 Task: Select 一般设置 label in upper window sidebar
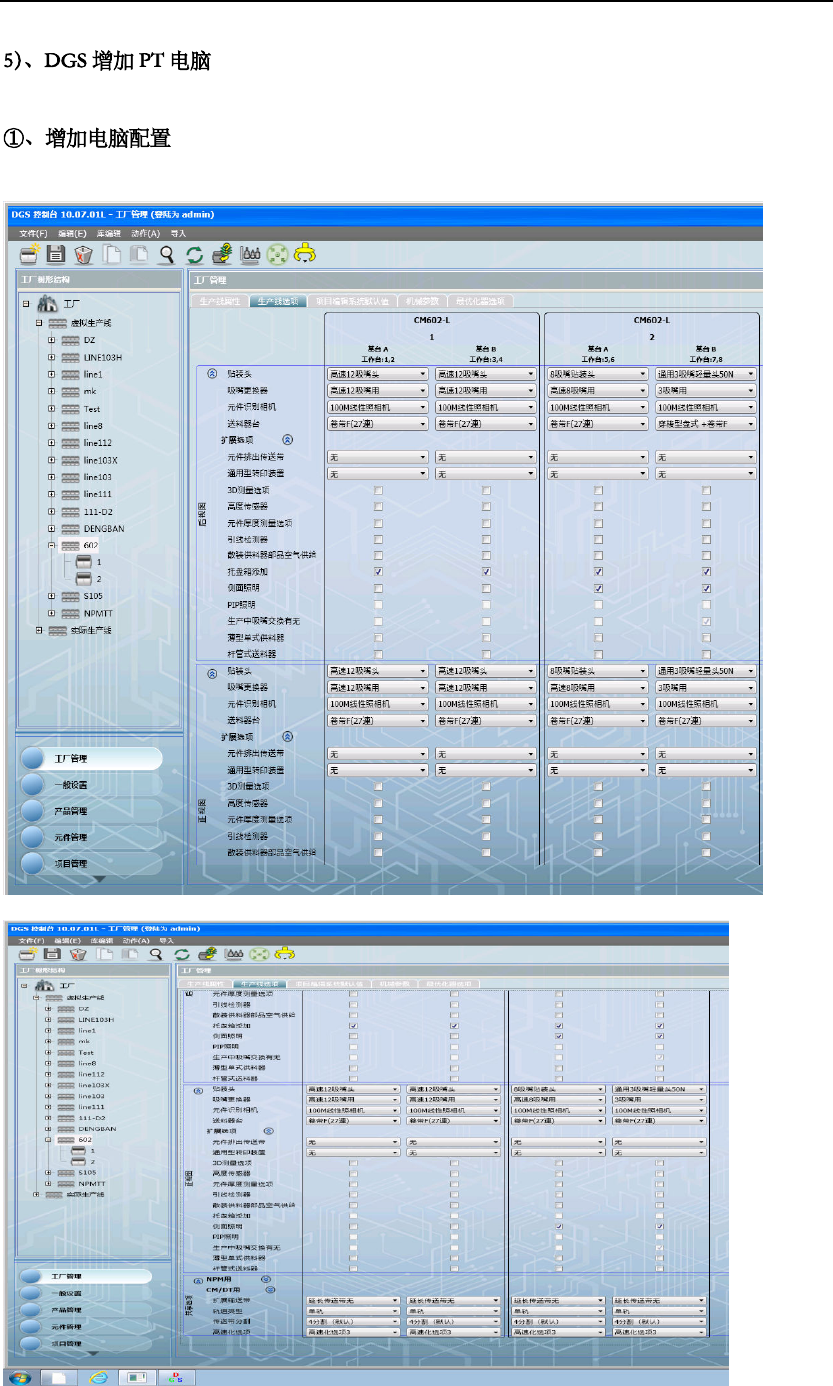[x=70, y=785]
